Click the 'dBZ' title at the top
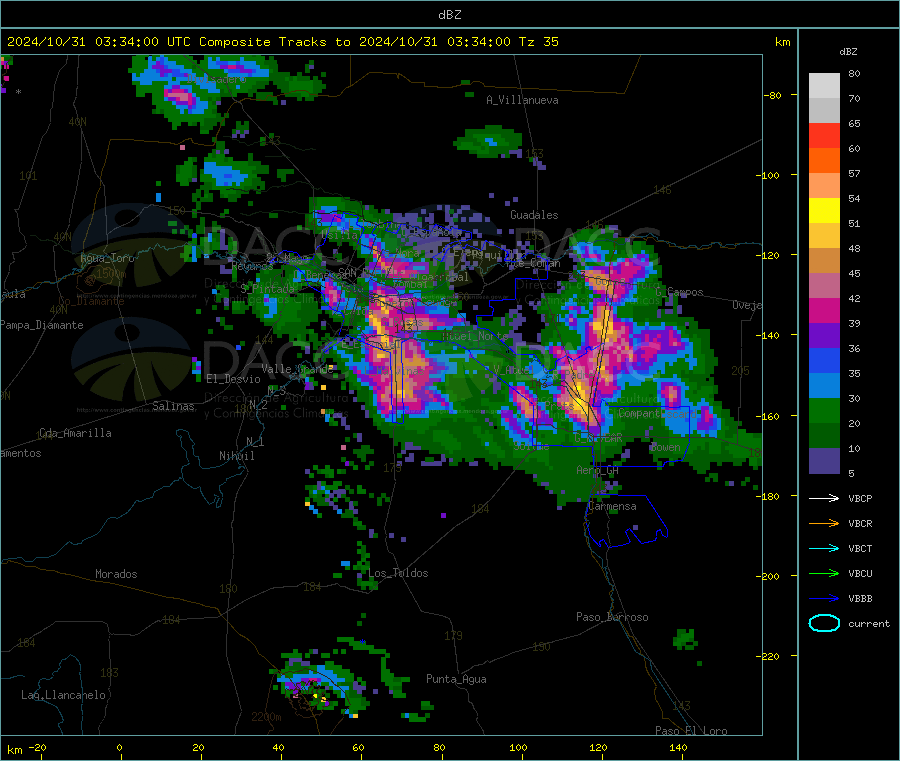This screenshot has height=761, width=900. (449, 15)
